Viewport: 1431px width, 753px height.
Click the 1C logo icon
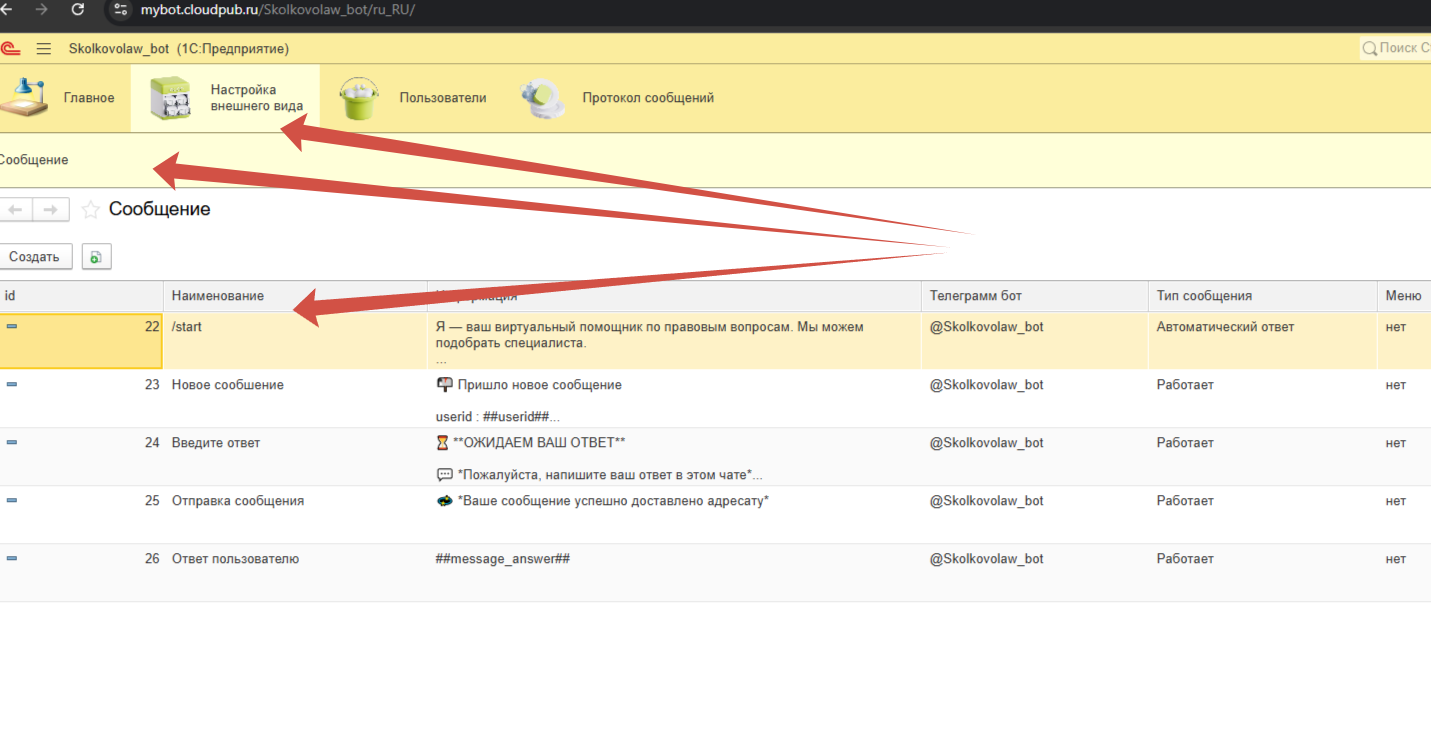10,49
